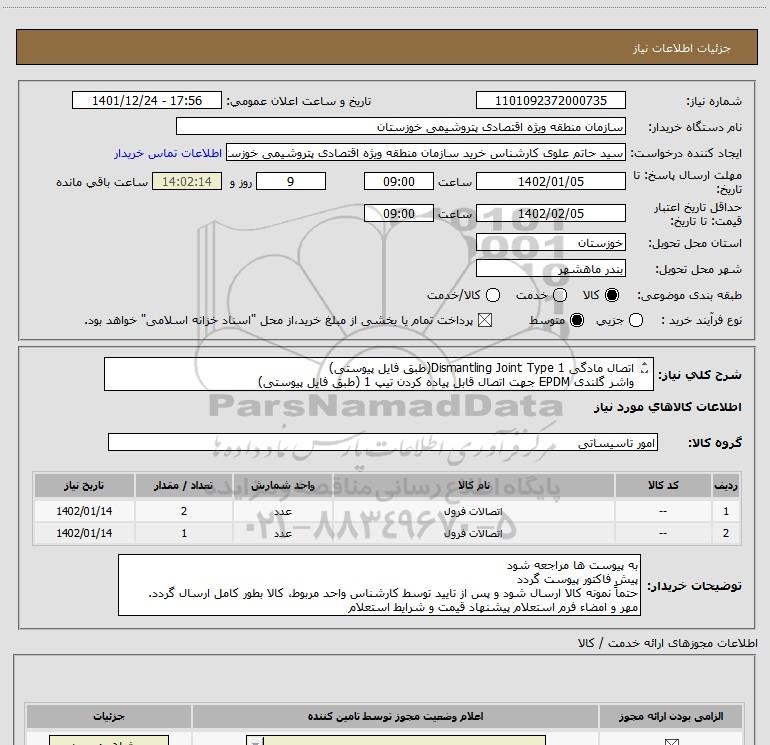This screenshot has height=745, width=770.
Task: Click the response deadline date 1402/01/05
Action: coord(550,181)
